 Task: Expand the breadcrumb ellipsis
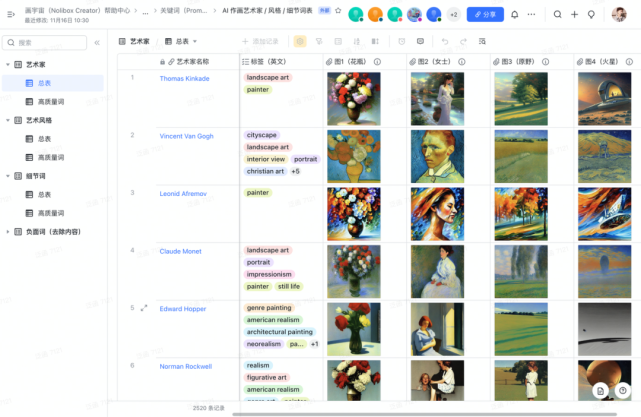145,11
